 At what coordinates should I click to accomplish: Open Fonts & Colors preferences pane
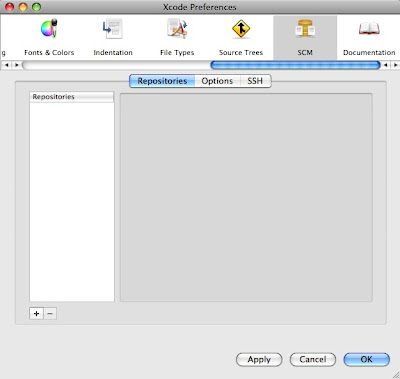[x=49, y=37]
